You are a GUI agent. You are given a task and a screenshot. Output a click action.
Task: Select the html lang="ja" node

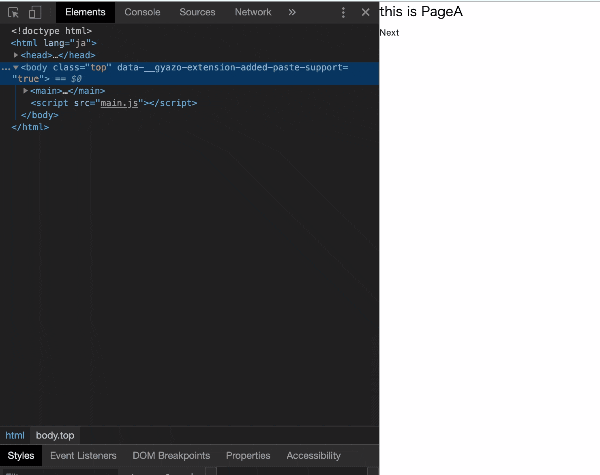coord(54,43)
